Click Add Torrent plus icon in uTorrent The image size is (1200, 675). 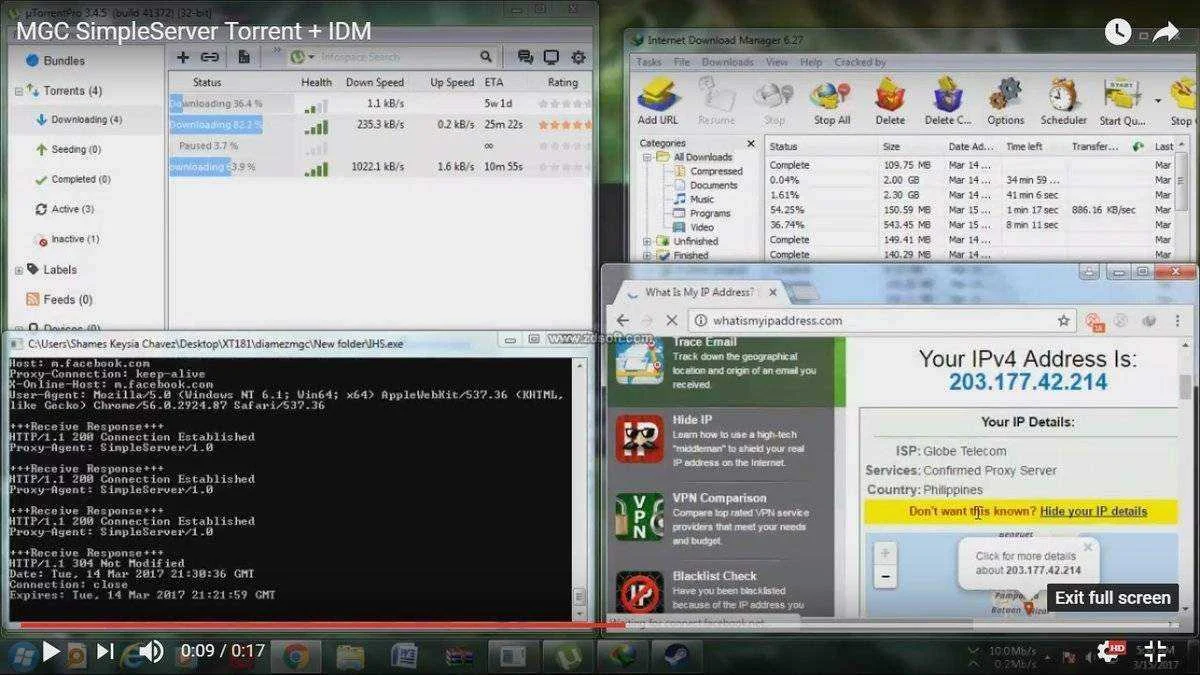183,57
